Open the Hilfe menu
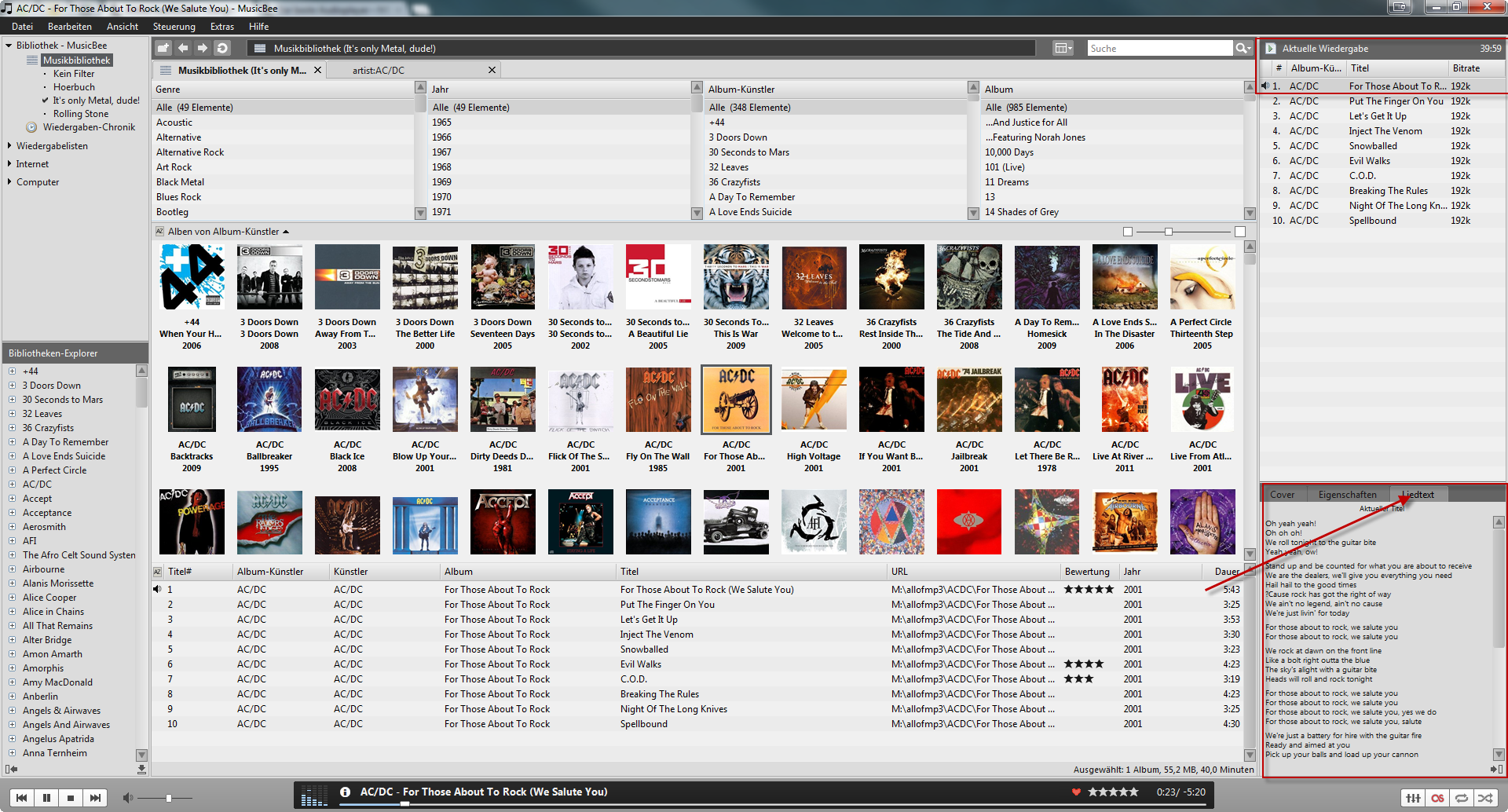This screenshot has width=1508, height=812. pyautogui.click(x=259, y=26)
